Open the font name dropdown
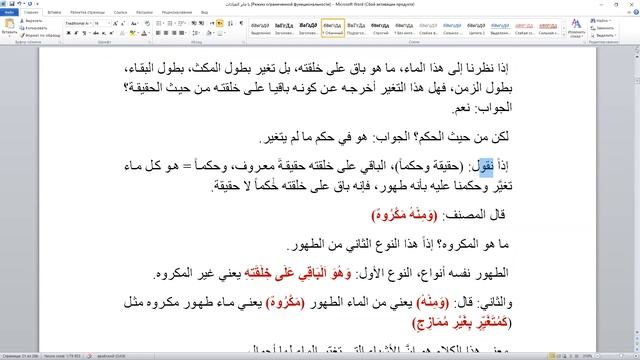 pos(91,23)
